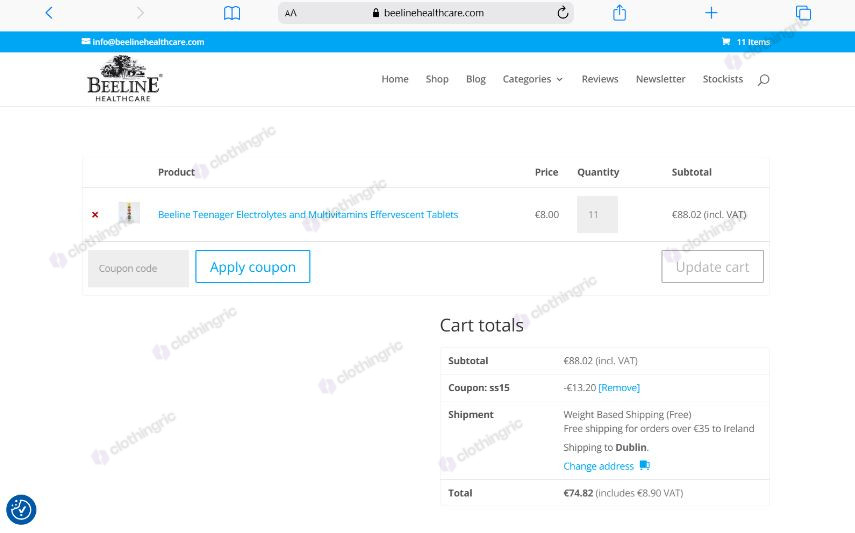Click the Price column header
The height and width of the screenshot is (533, 855).
click(546, 172)
